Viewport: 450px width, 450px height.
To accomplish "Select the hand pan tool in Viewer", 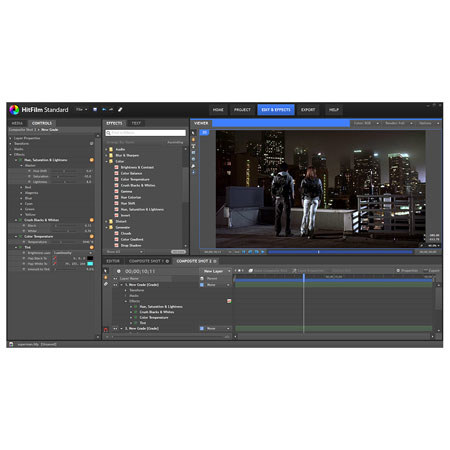I will [193, 139].
